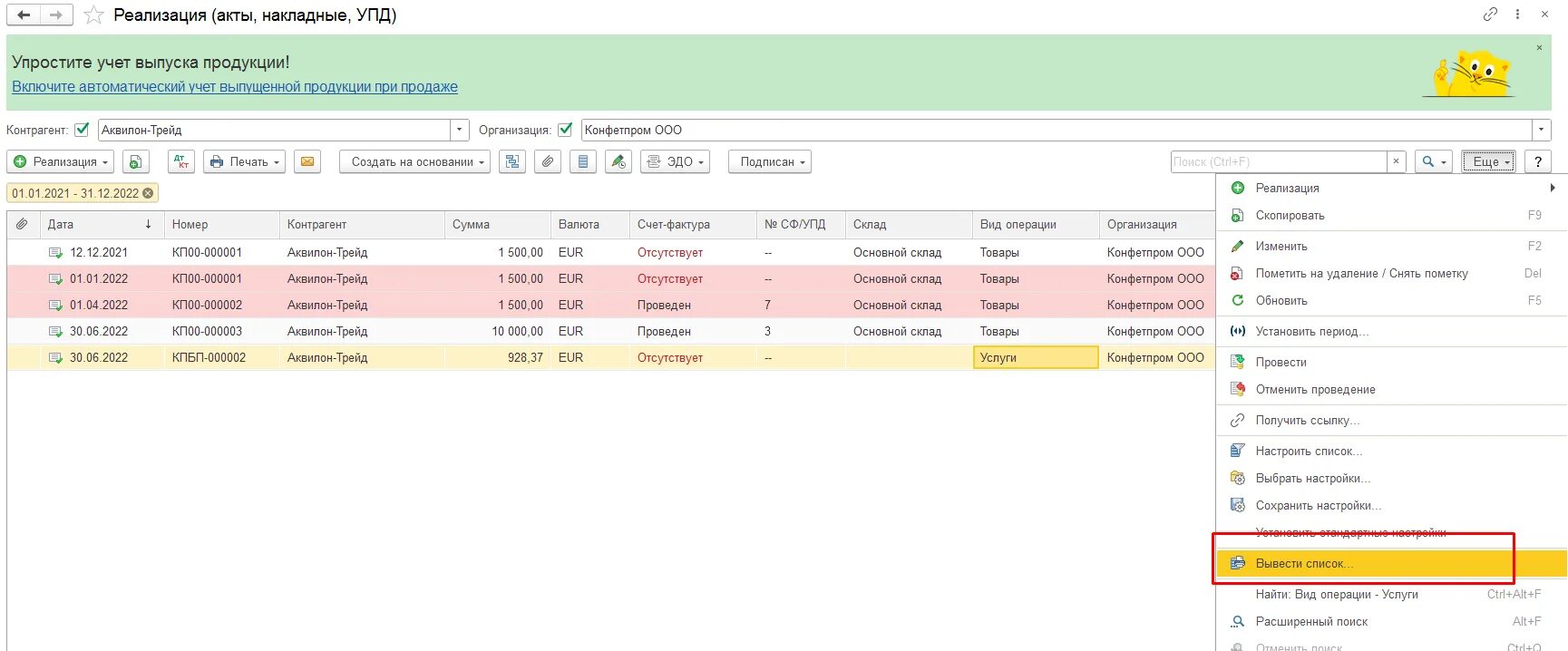Open the ЭДО dropdown menu
The image size is (1568, 651).
point(675,161)
